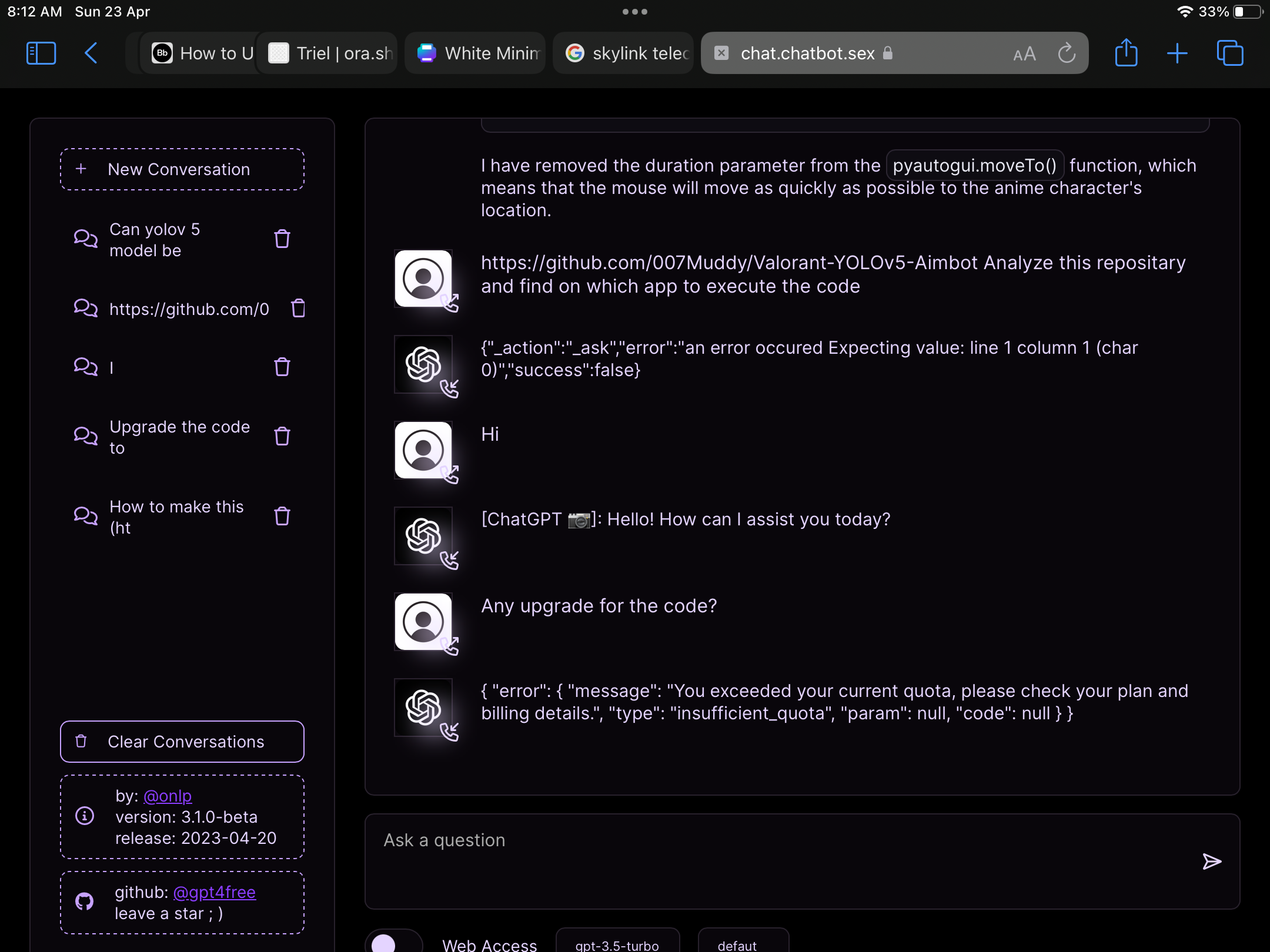Open a new tab with plus icon

tap(1177, 53)
